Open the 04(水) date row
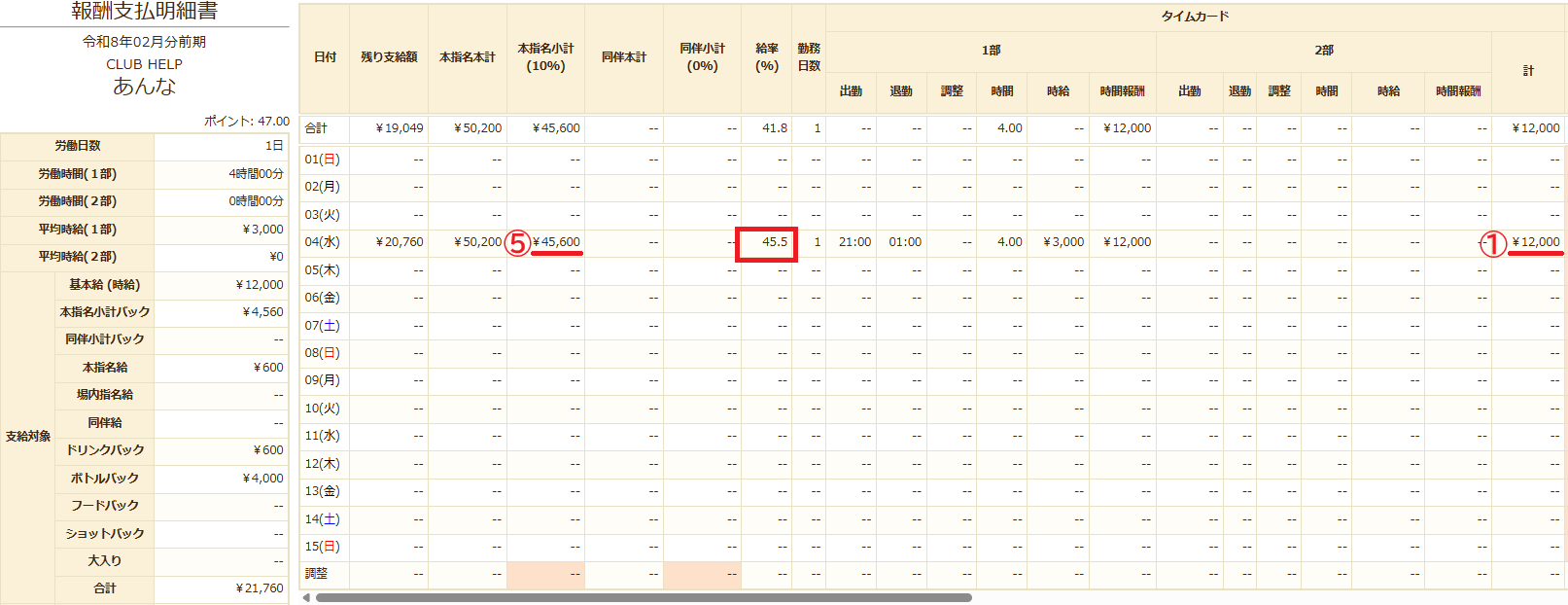This screenshot has width=1568, height=605. 322,242
